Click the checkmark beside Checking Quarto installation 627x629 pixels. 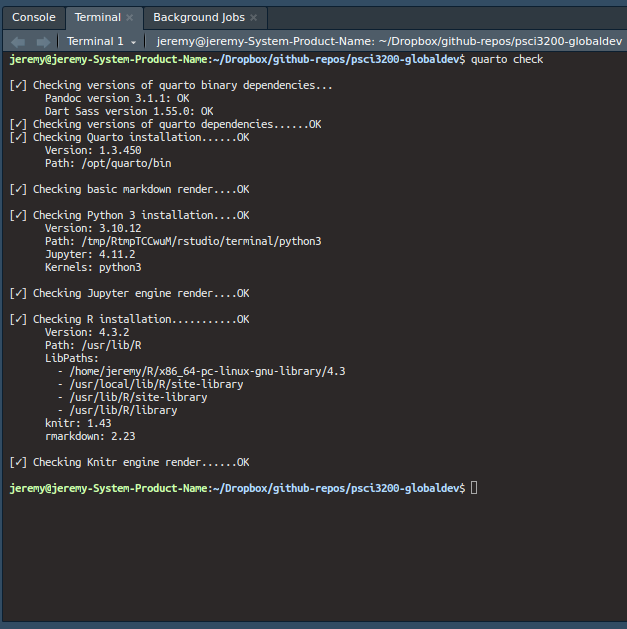(18, 137)
